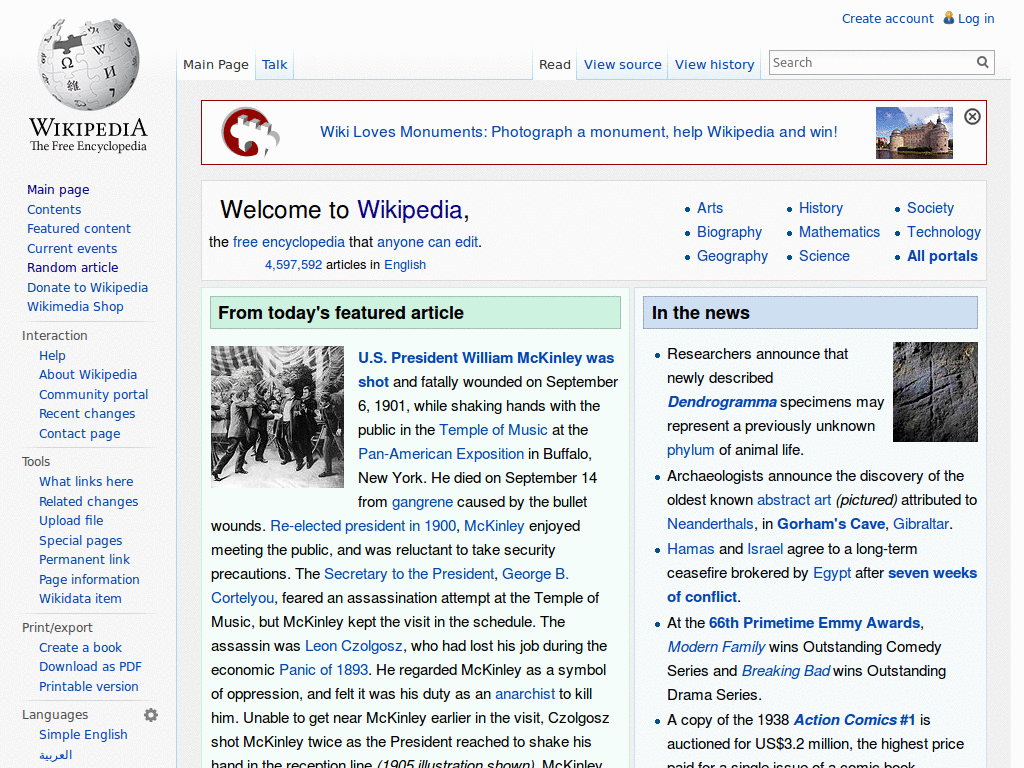Click the Log in link
The width and height of the screenshot is (1024, 768).
(976, 18)
